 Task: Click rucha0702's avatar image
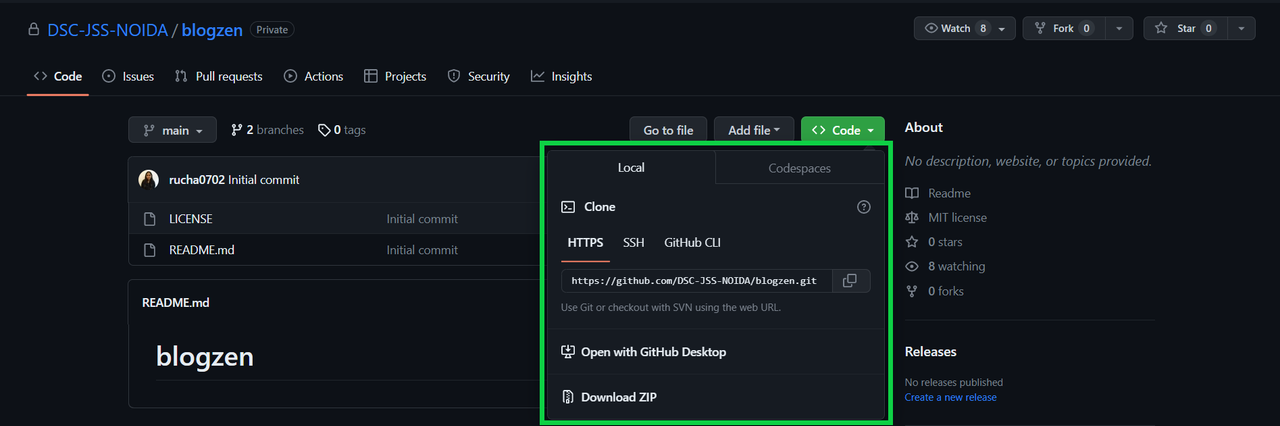click(x=149, y=179)
